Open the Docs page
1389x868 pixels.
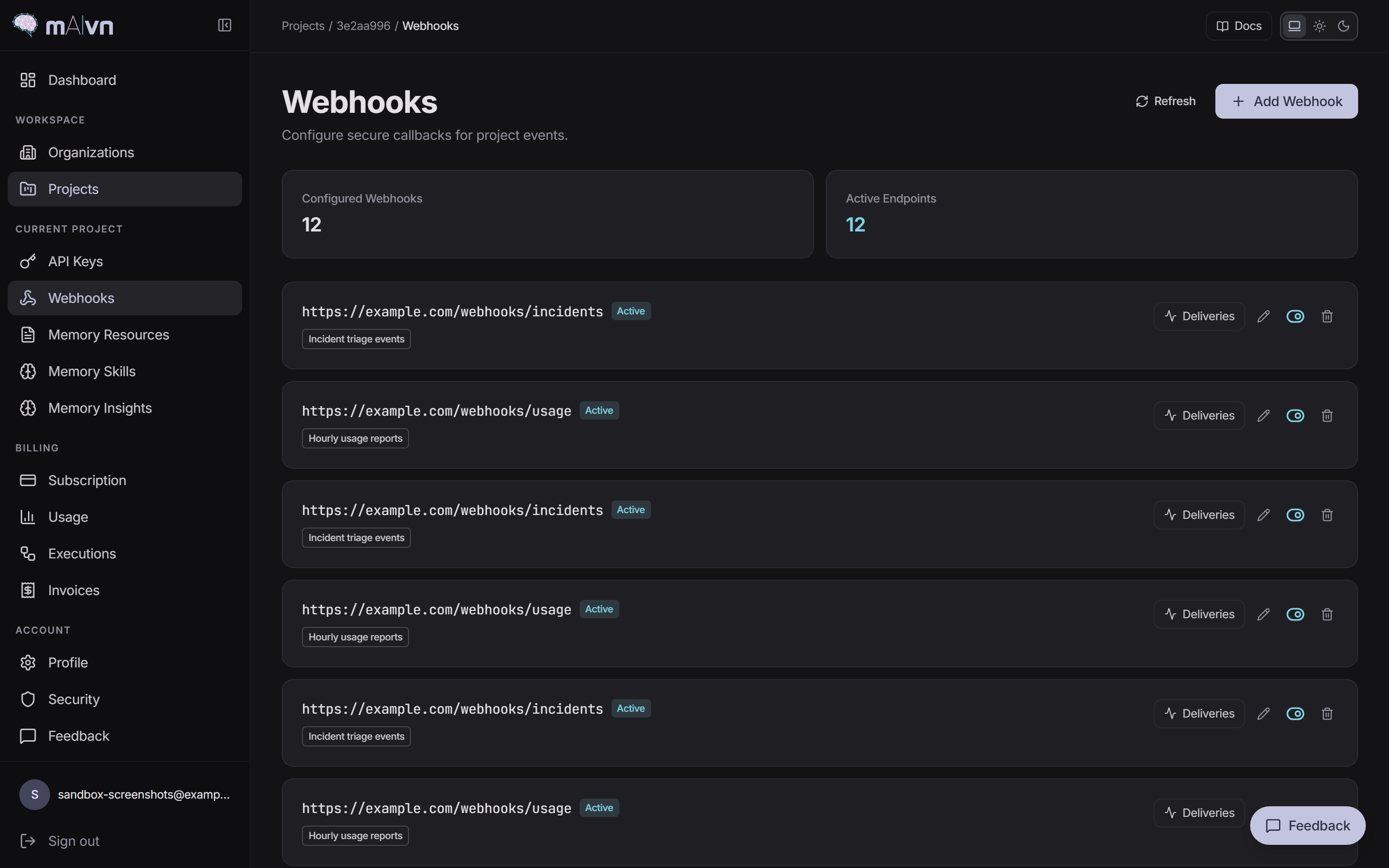pos(1239,26)
